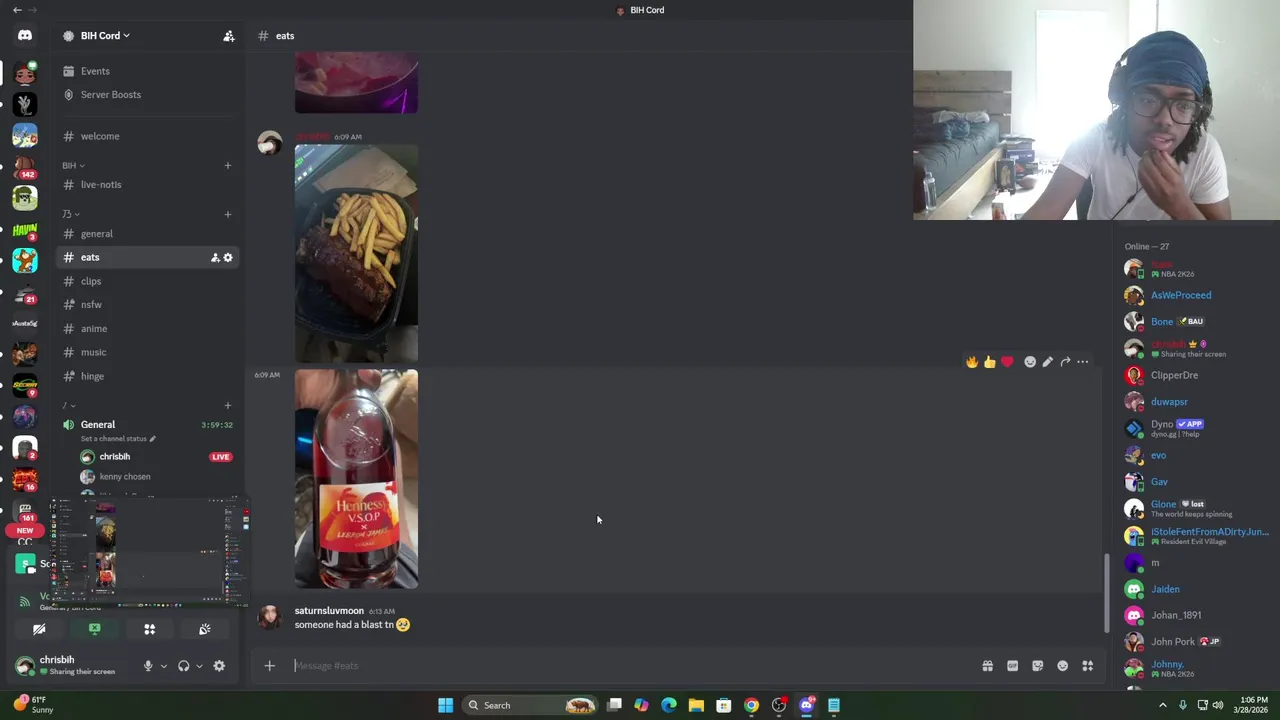The width and height of the screenshot is (1280, 720).
Task: Add channel to 73 category
Action: tap(228, 214)
